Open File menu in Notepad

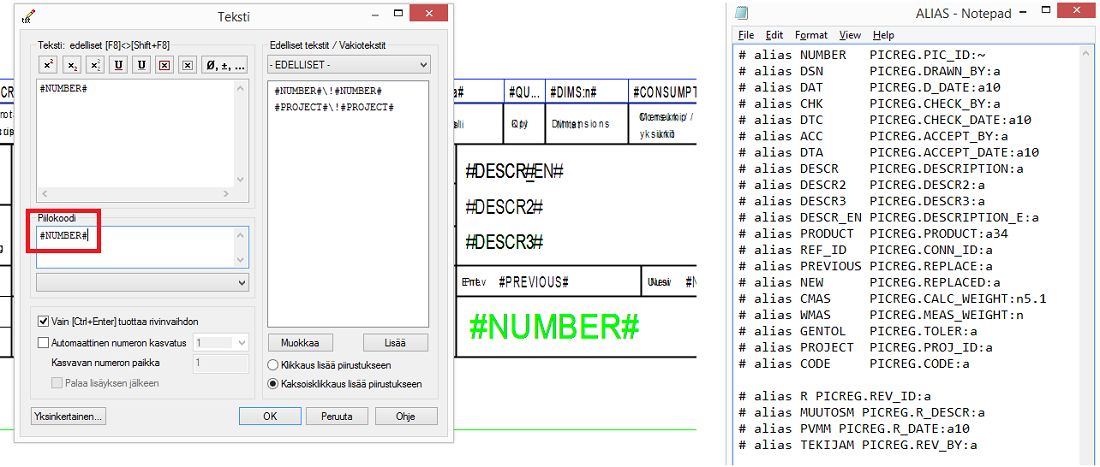[746, 35]
